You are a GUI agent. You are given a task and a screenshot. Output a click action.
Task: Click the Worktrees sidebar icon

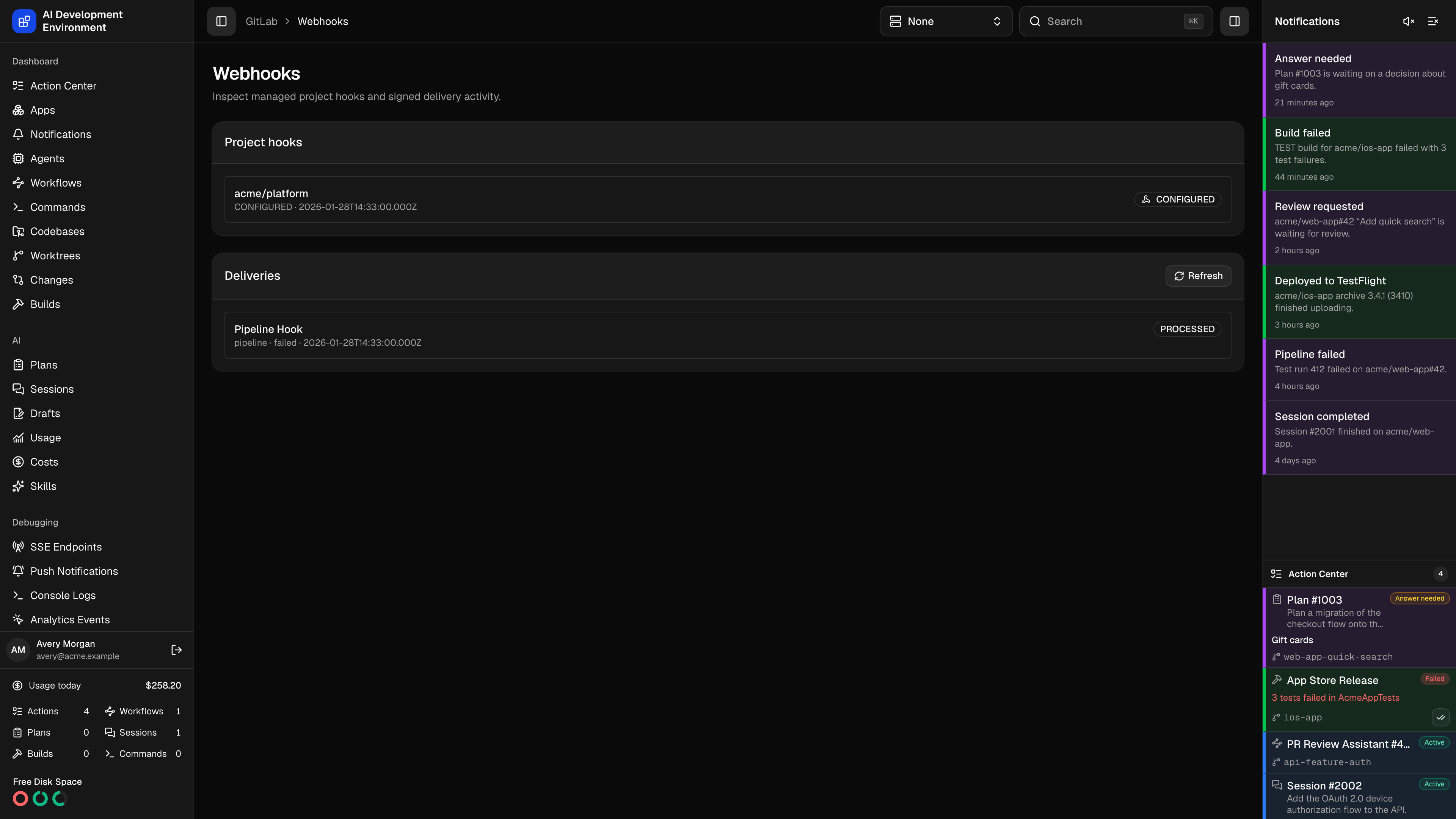tap(18, 256)
